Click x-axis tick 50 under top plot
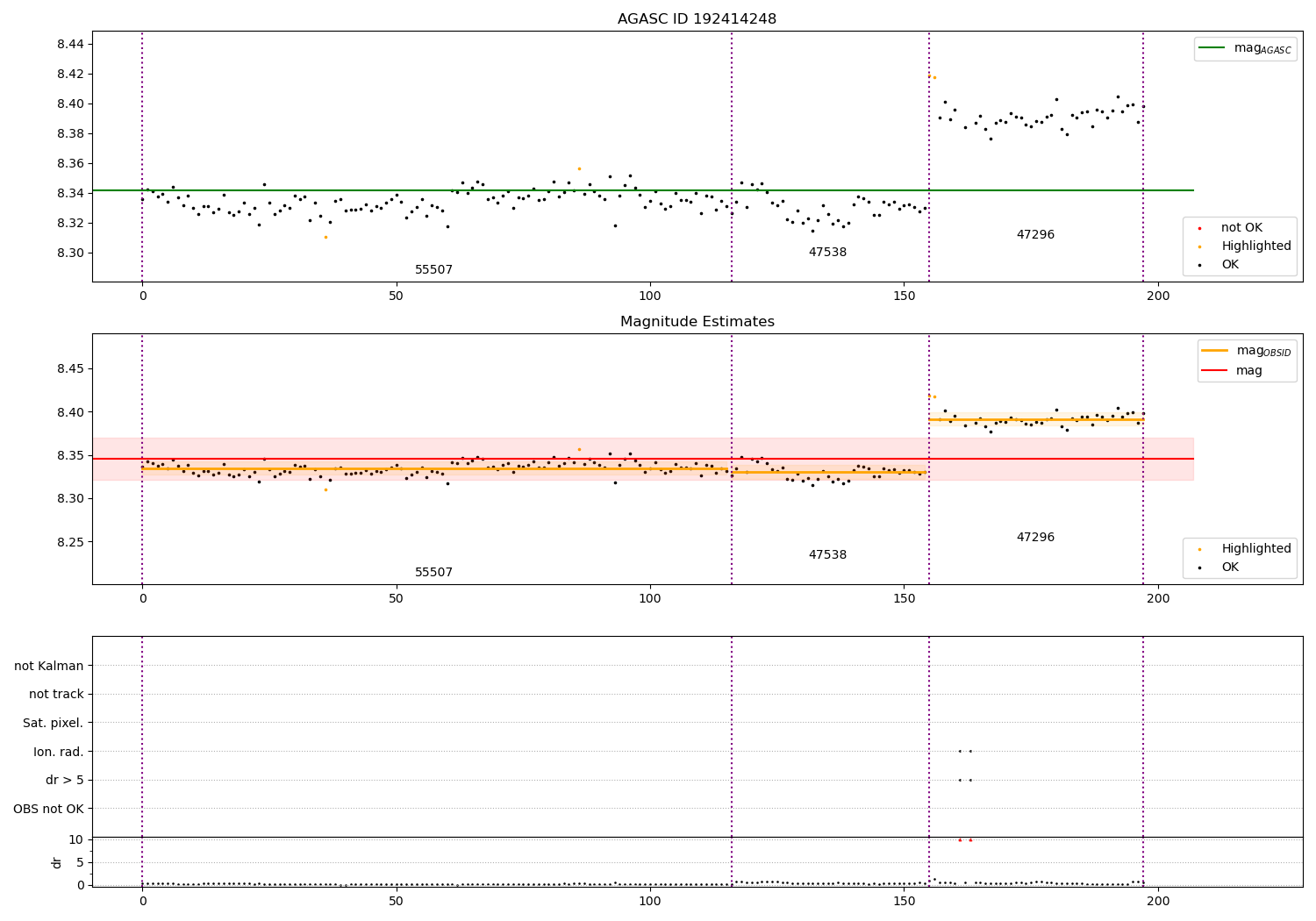 pyautogui.click(x=396, y=296)
